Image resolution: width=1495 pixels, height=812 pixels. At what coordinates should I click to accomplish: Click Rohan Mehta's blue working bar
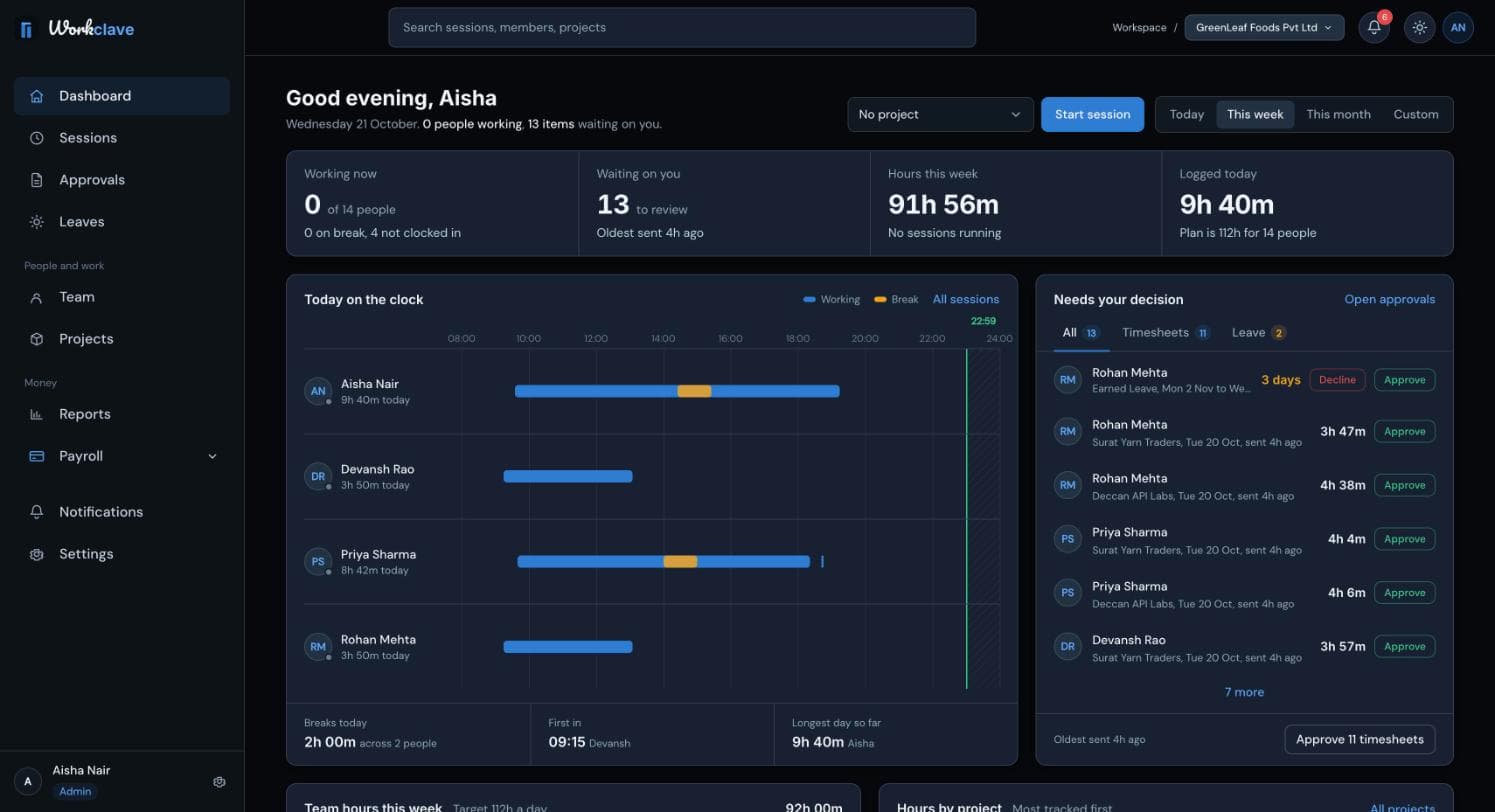point(568,647)
